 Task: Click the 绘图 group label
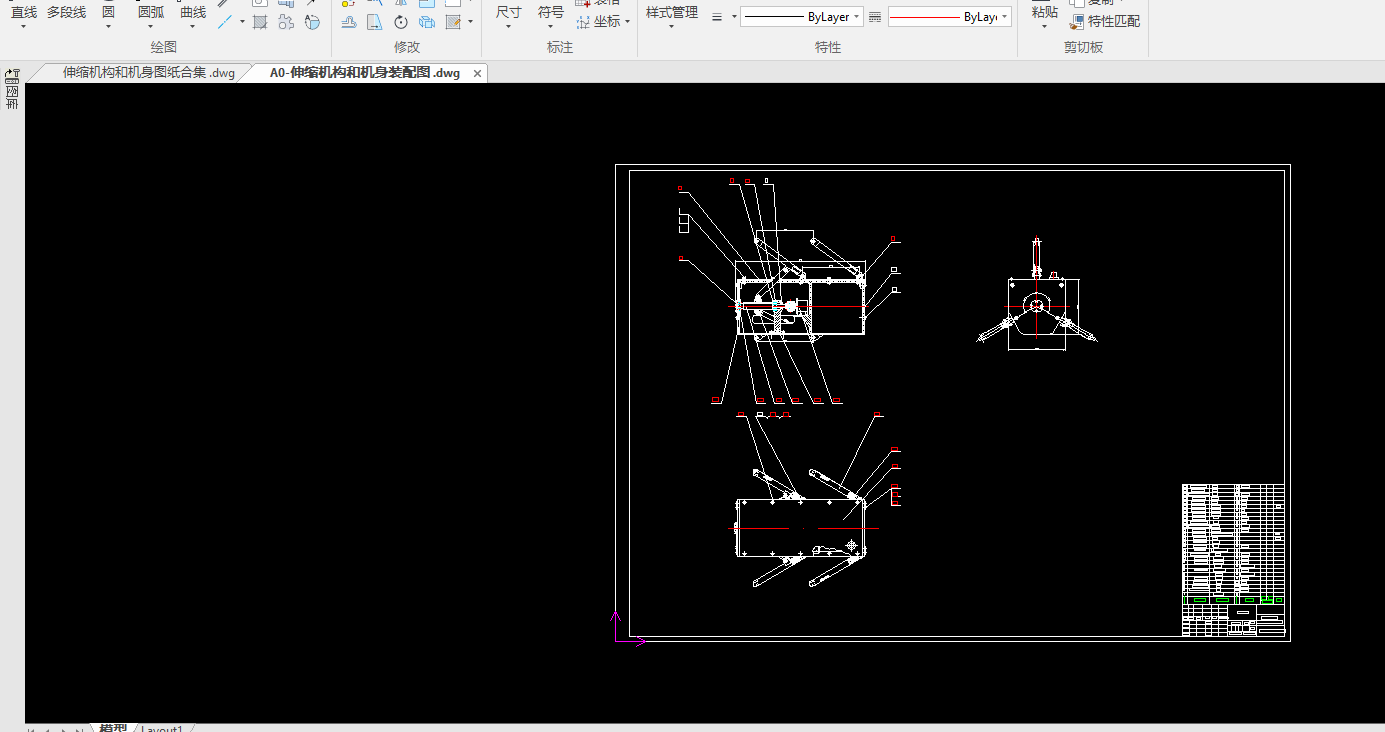pyautogui.click(x=164, y=47)
